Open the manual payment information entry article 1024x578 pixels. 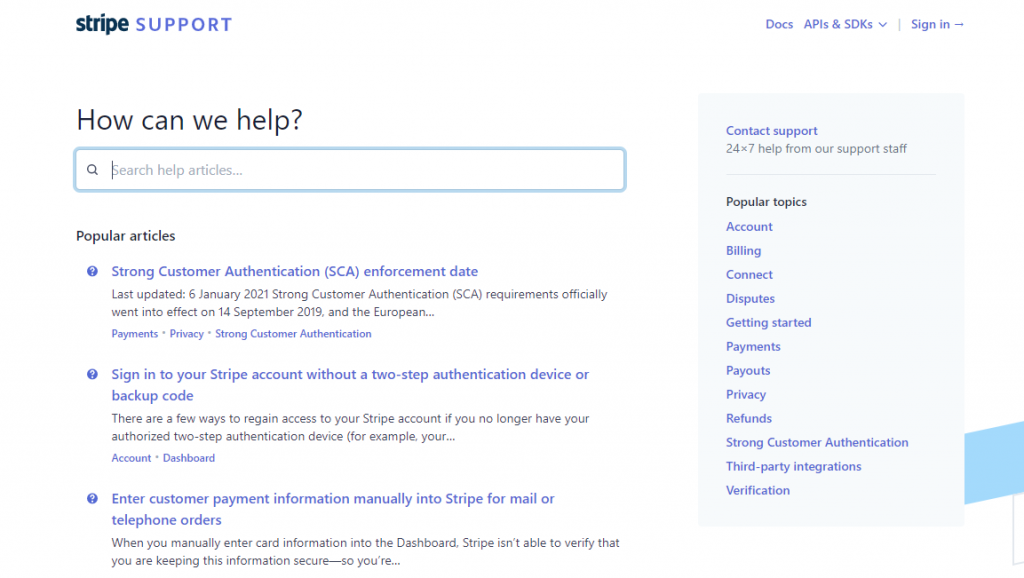click(x=333, y=509)
